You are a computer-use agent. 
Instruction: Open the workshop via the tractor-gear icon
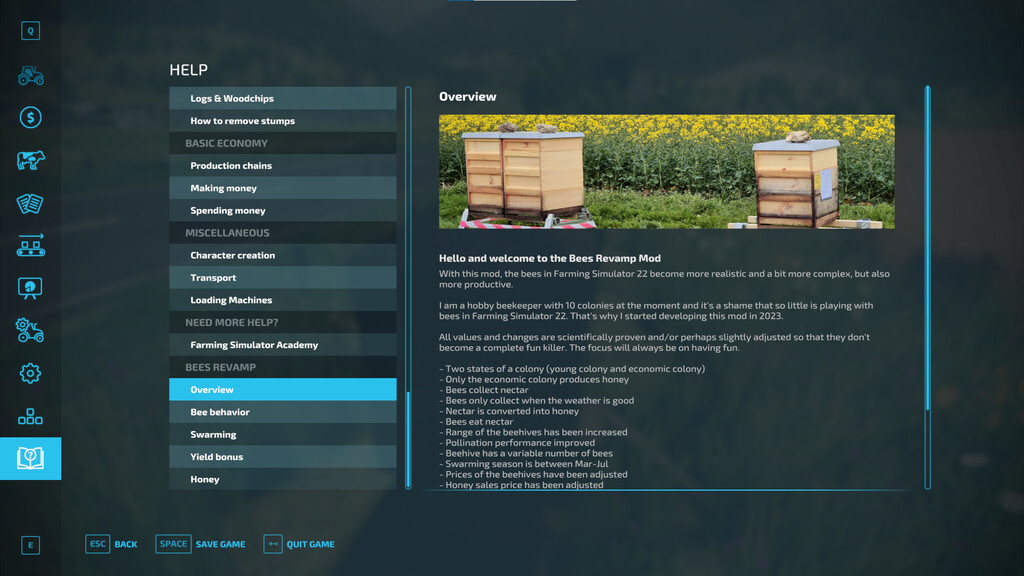(30, 330)
